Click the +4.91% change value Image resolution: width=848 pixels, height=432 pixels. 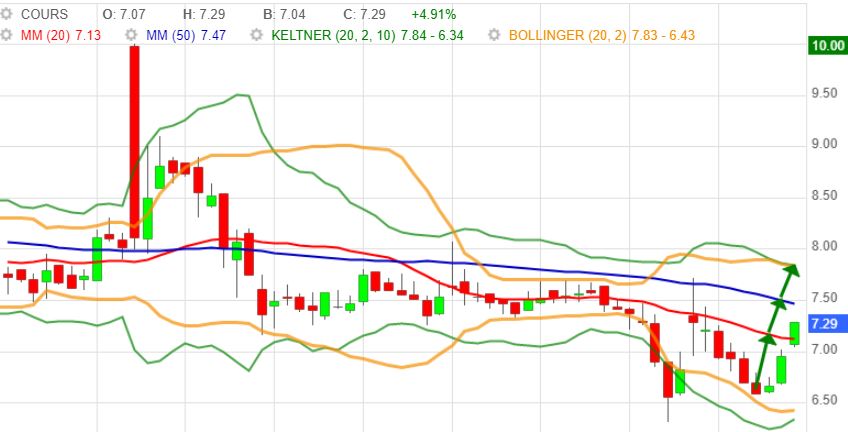(433, 14)
